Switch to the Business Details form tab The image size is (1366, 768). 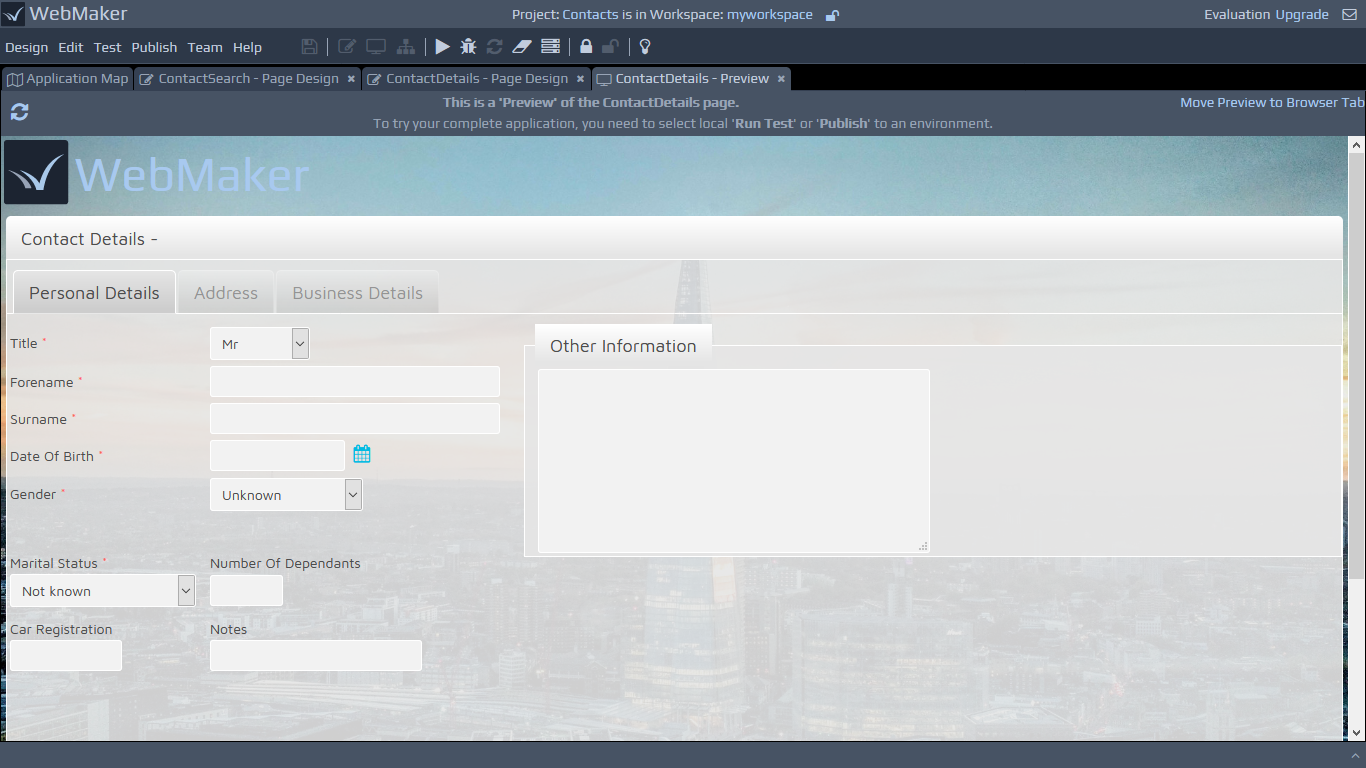tap(357, 293)
